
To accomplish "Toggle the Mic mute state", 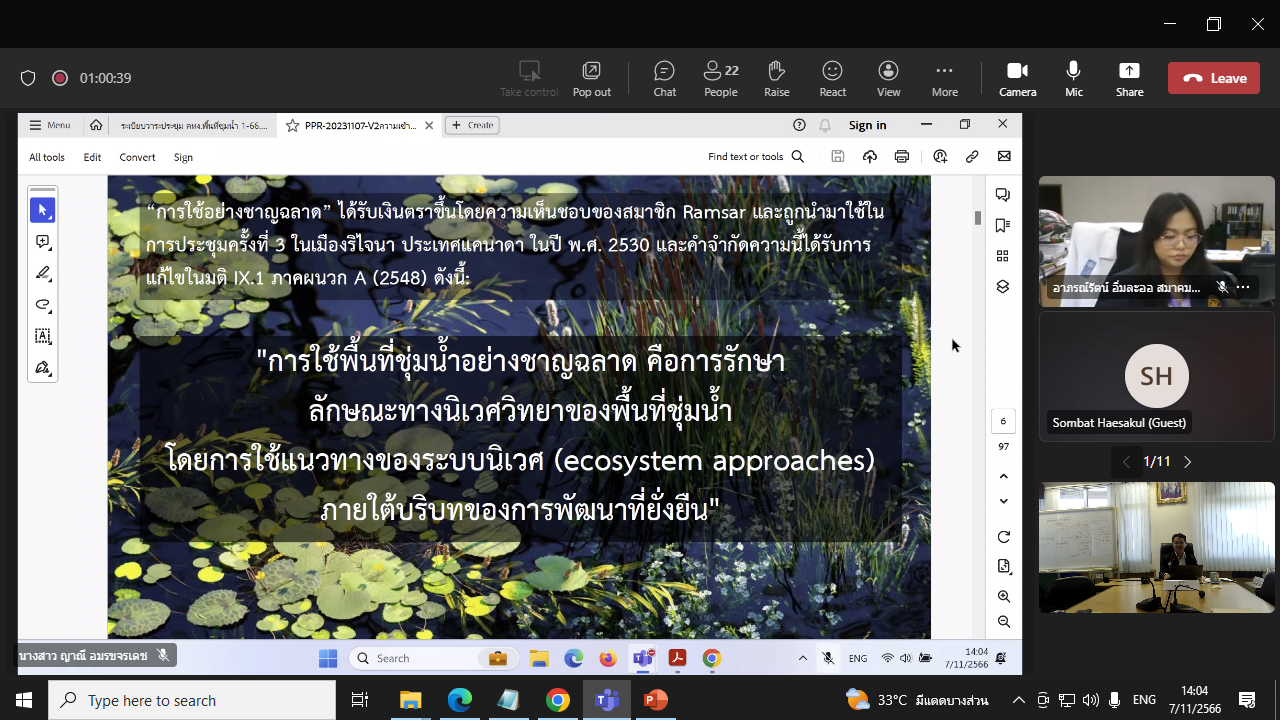I will point(1073,78).
